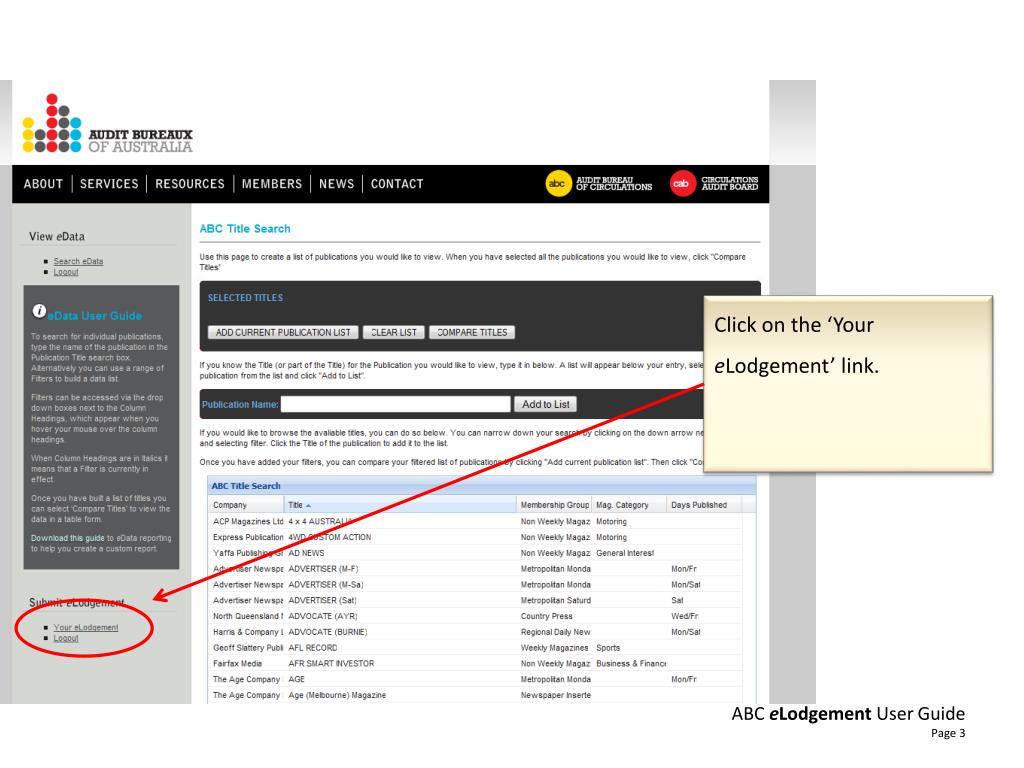This screenshot has width=1024, height=768.
Task: Open the NEWS menu
Action: [x=336, y=184]
